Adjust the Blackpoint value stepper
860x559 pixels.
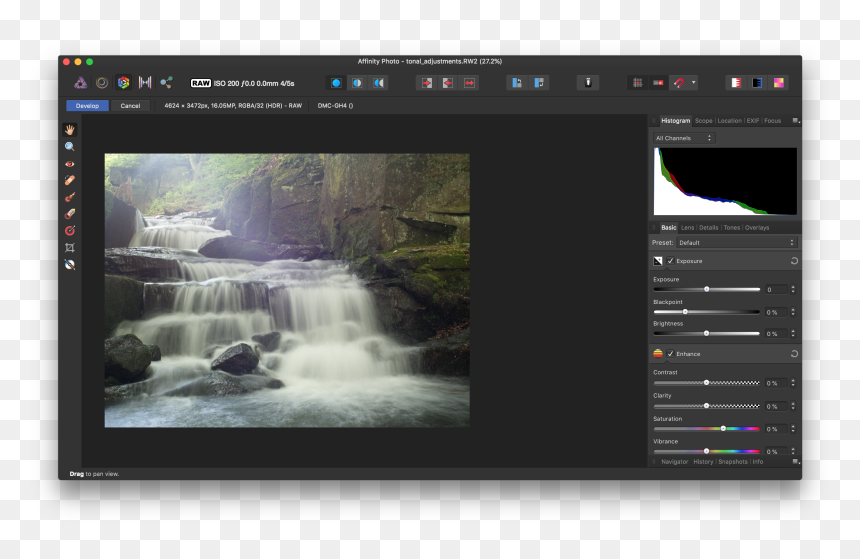coord(793,312)
